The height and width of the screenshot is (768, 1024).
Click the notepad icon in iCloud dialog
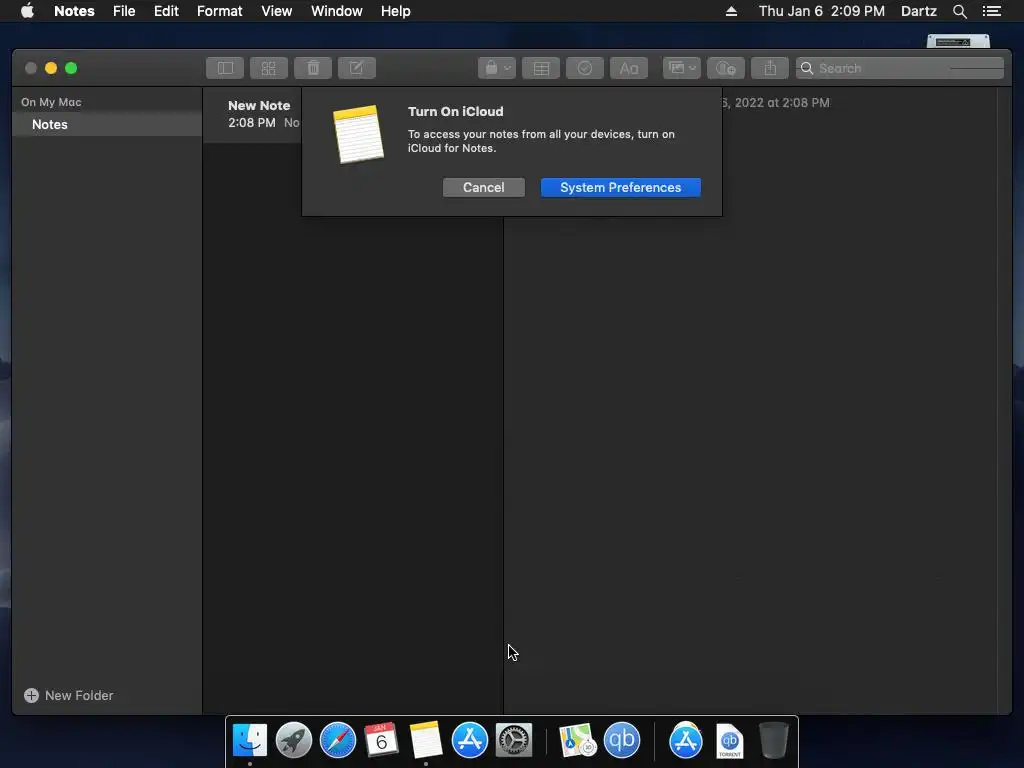point(358,135)
